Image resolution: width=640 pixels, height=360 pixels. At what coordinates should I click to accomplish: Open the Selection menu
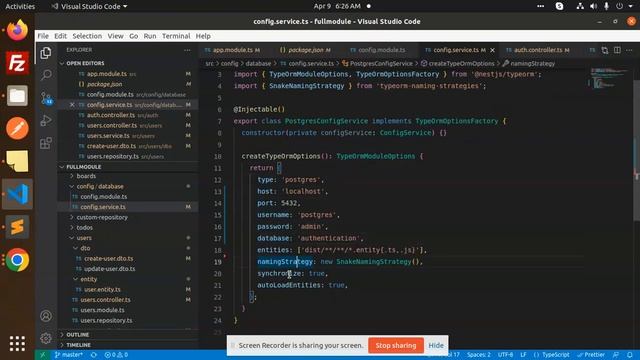tap(87, 36)
